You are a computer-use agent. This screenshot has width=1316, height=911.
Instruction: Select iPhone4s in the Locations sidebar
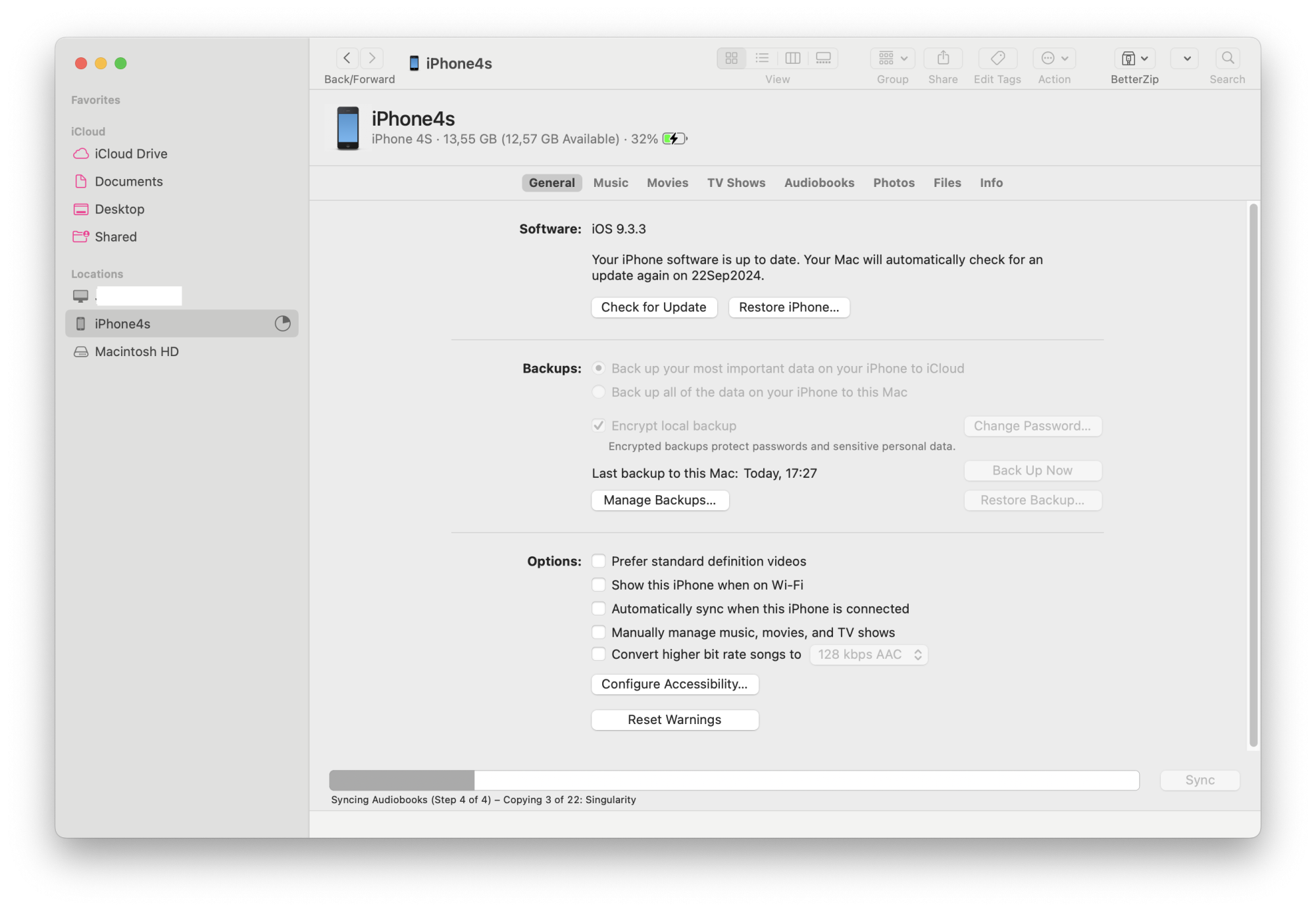pyautogui.click(x=182, y=324)
